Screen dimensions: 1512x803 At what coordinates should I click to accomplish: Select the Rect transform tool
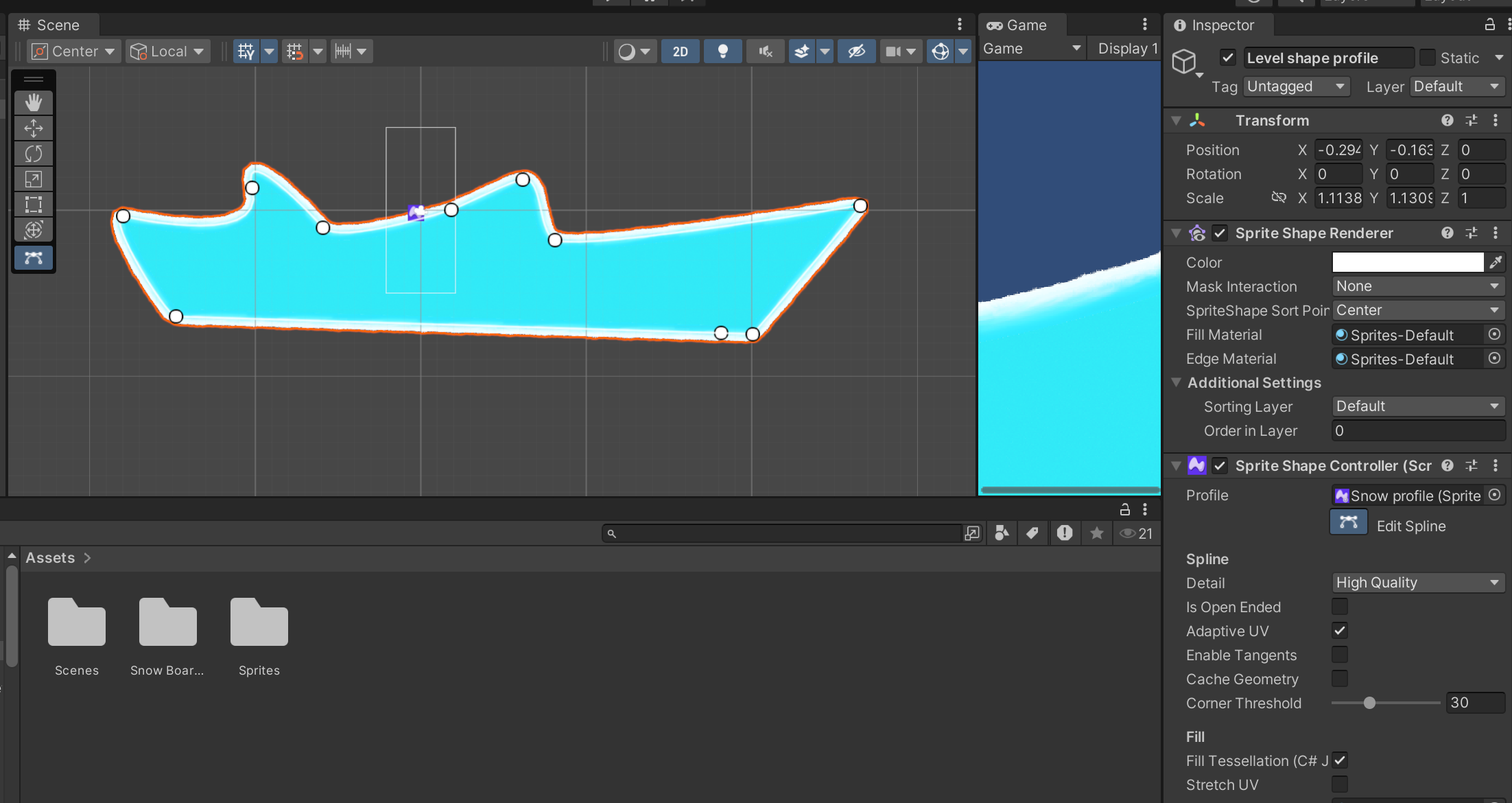[33, 205]
